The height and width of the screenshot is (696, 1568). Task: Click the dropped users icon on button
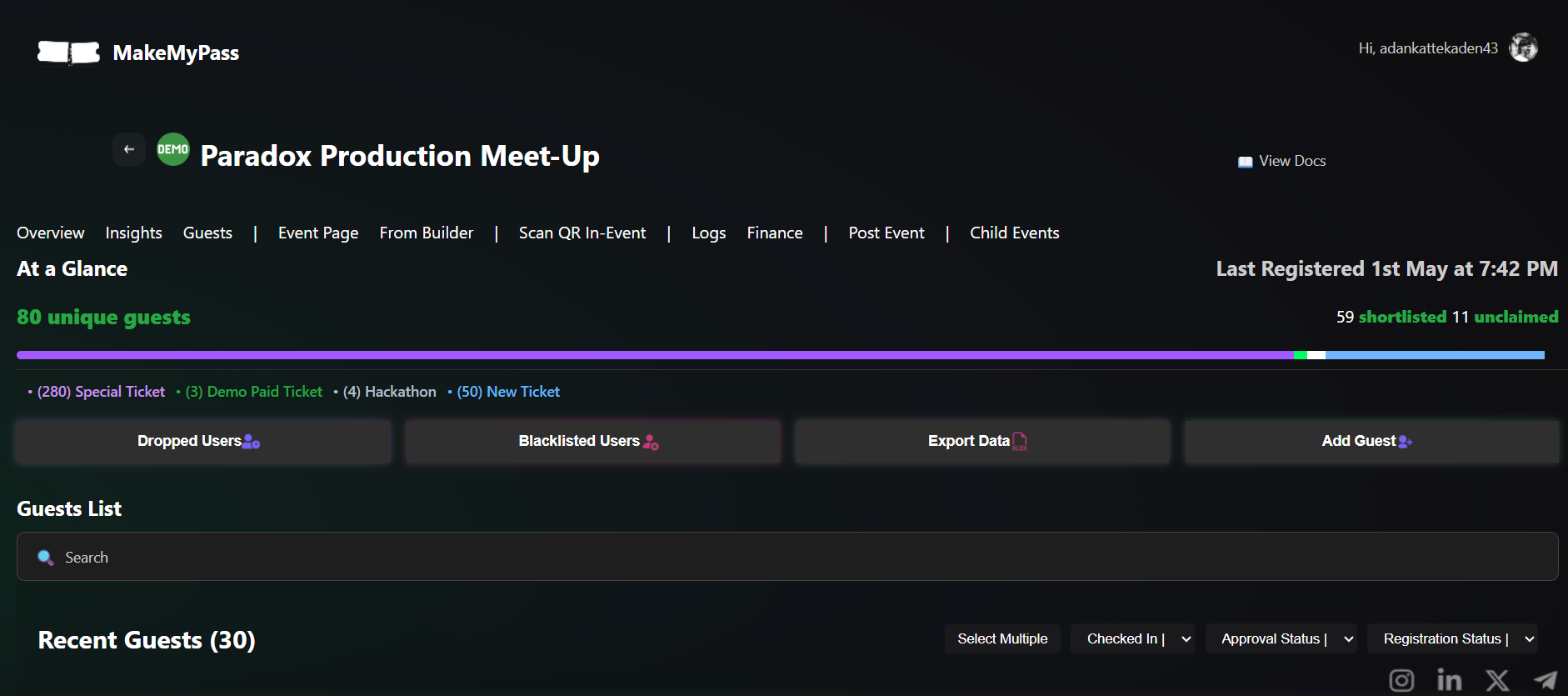coord(251,442)
